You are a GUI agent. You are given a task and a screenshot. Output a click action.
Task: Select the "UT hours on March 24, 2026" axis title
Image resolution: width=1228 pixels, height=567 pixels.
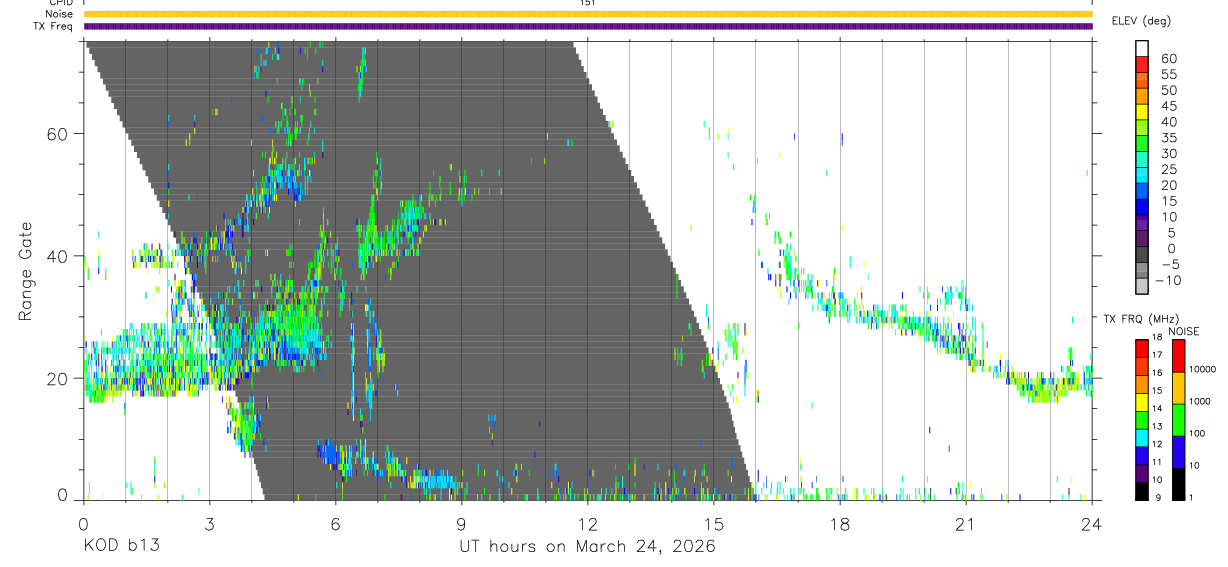587,546
